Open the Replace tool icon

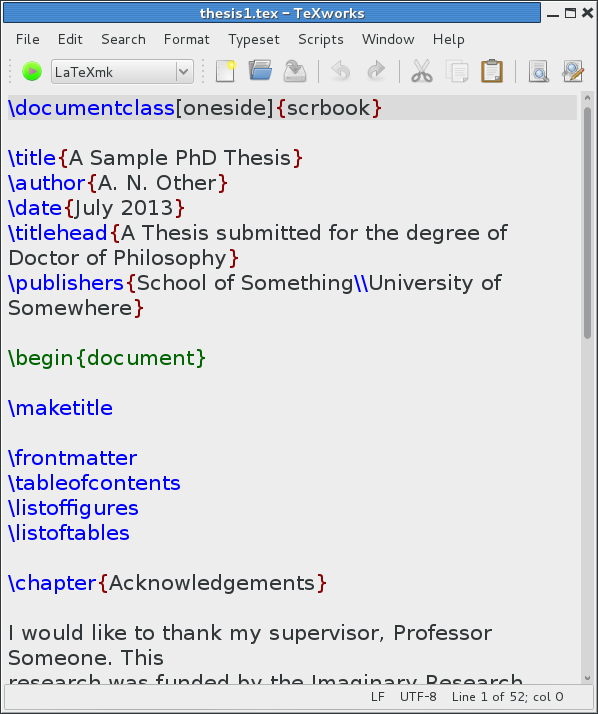(573, 71)
